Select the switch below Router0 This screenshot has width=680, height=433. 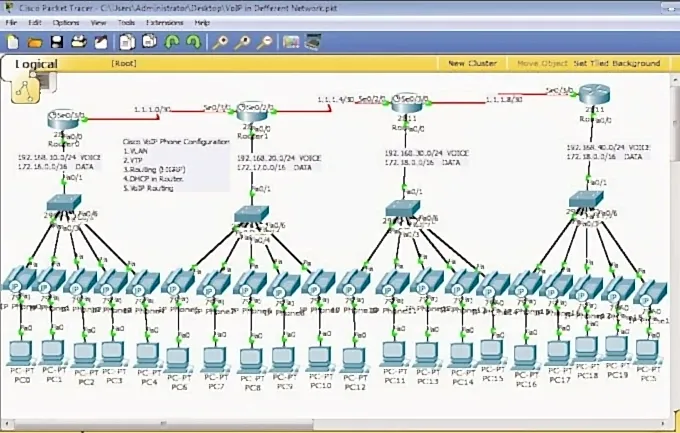coord(64,203)
